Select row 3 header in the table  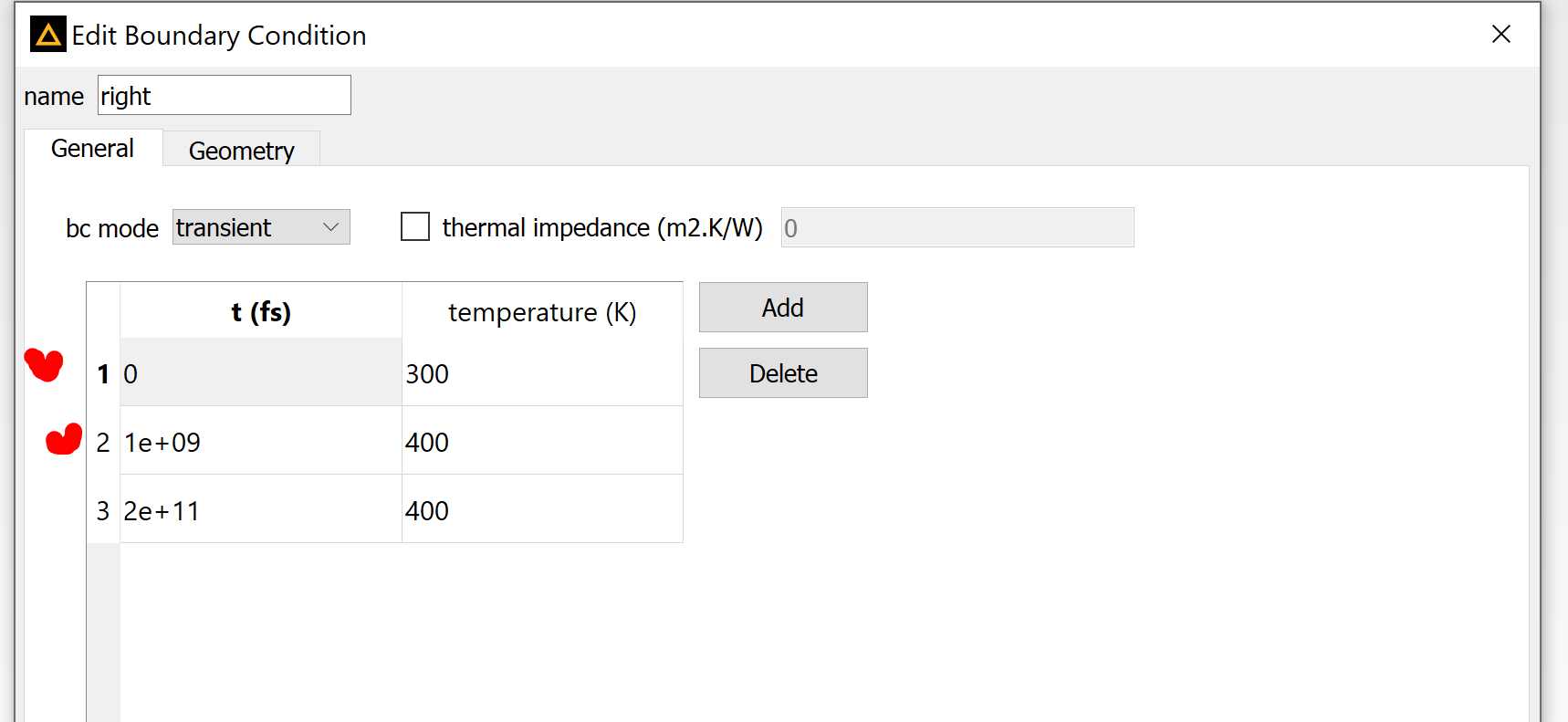103,509
